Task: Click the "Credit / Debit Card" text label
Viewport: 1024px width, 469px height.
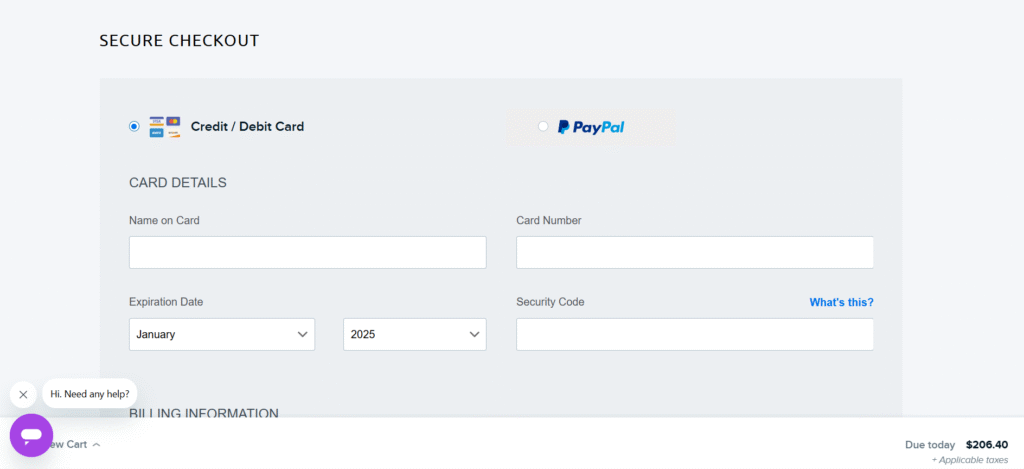Action: 247,127
